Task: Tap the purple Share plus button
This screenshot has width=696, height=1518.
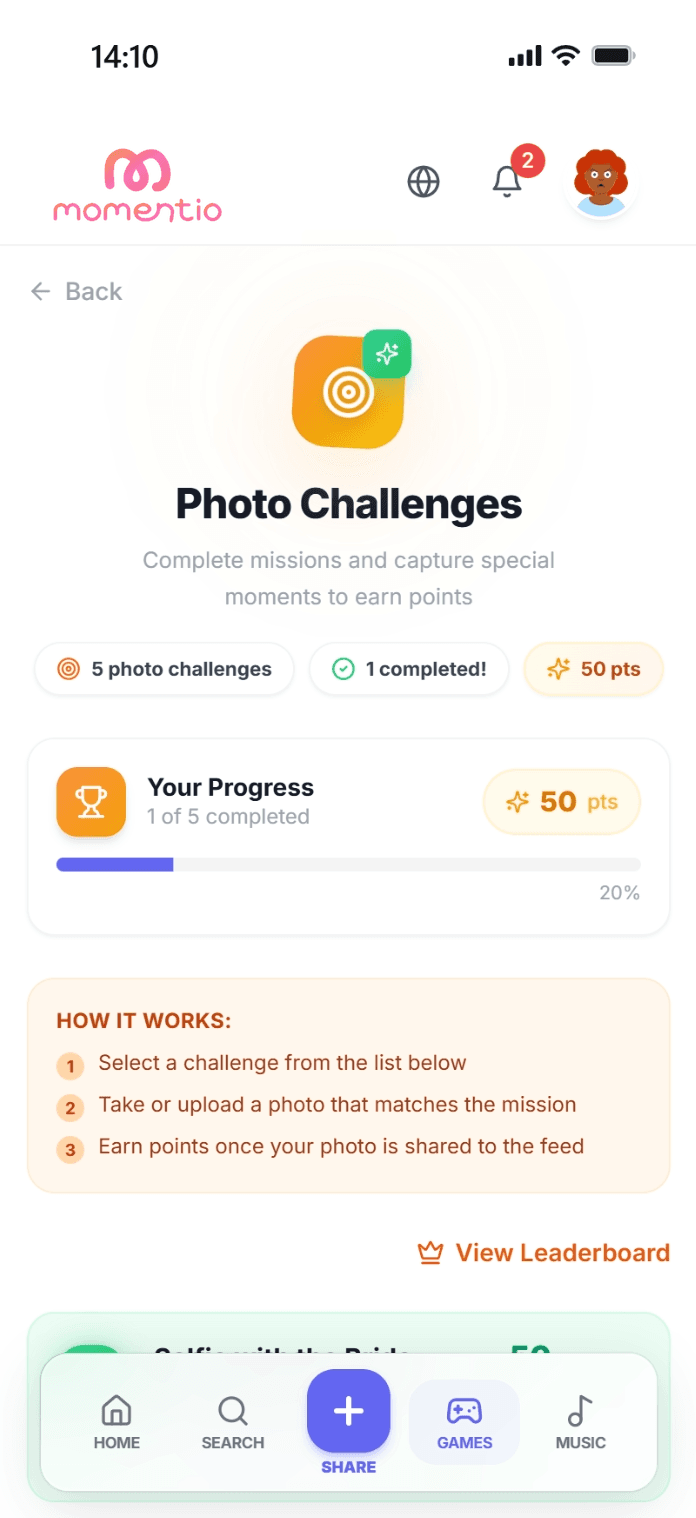Action: tap(348, 1411)
